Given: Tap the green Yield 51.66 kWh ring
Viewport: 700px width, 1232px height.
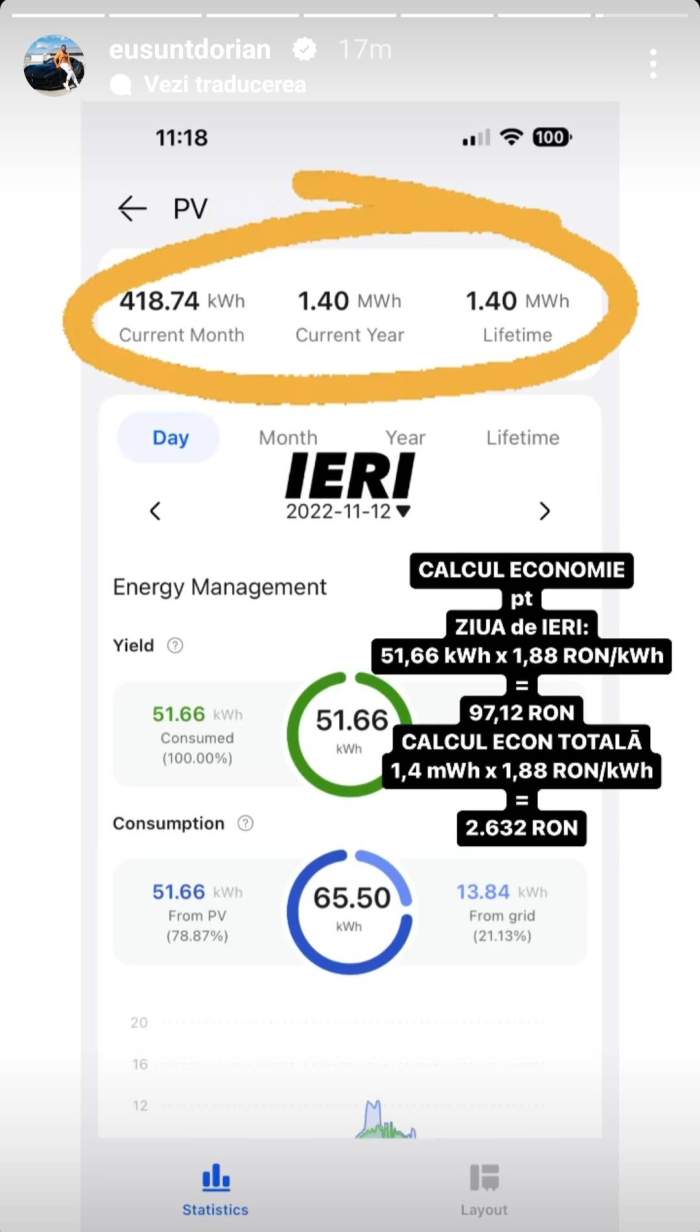Looking at the screenshot, I should pos(349,734).
